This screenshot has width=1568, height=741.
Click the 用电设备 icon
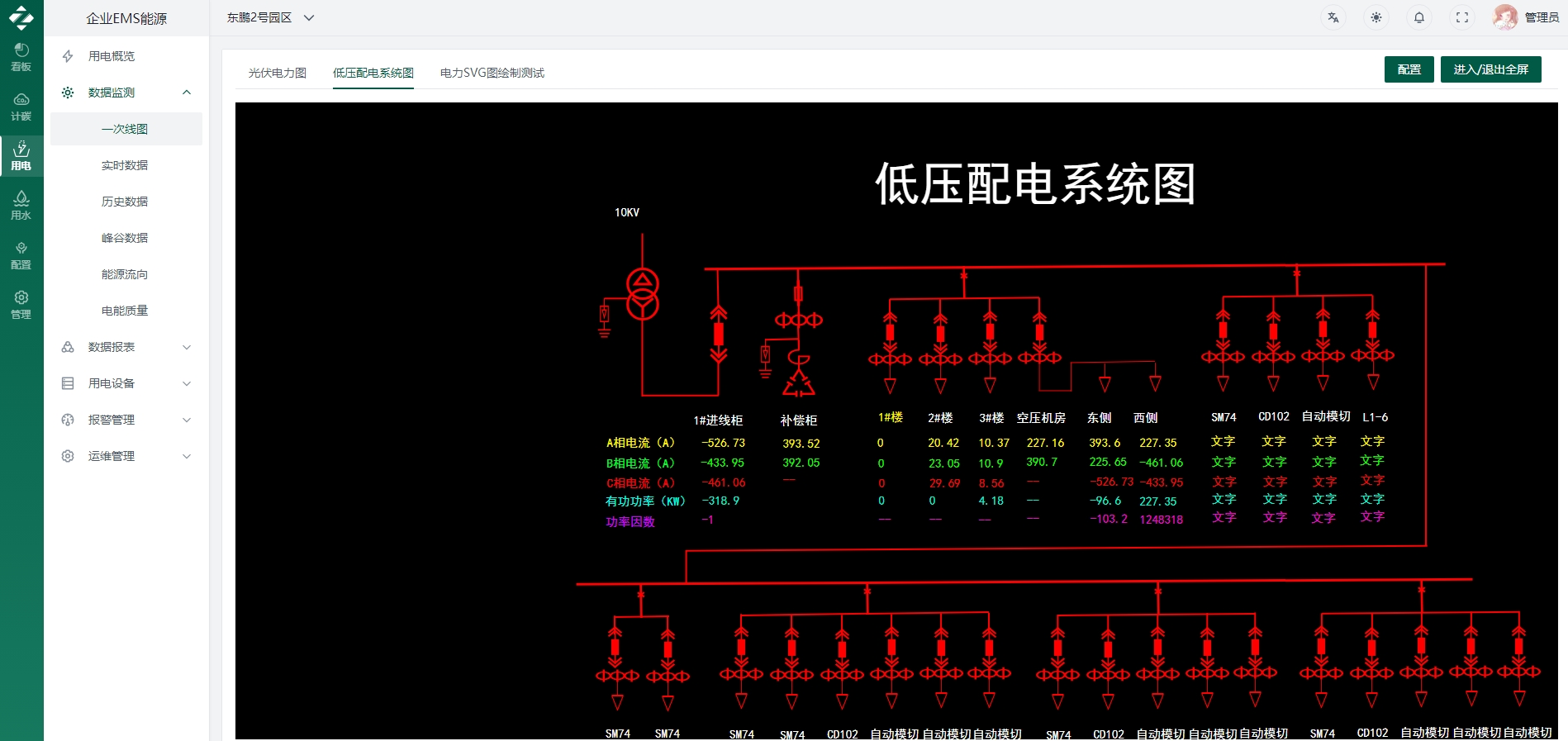(x=68, y=383)
